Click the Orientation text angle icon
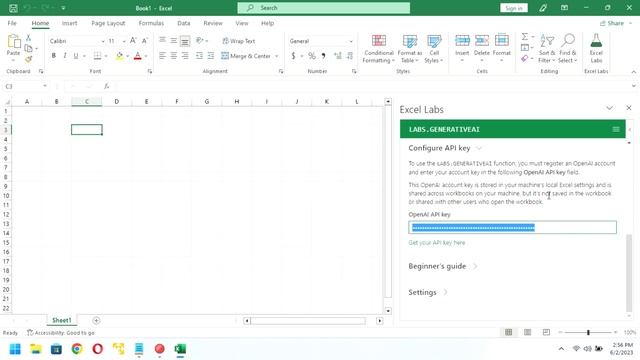 pyautogui.click(x=200, y=40)
